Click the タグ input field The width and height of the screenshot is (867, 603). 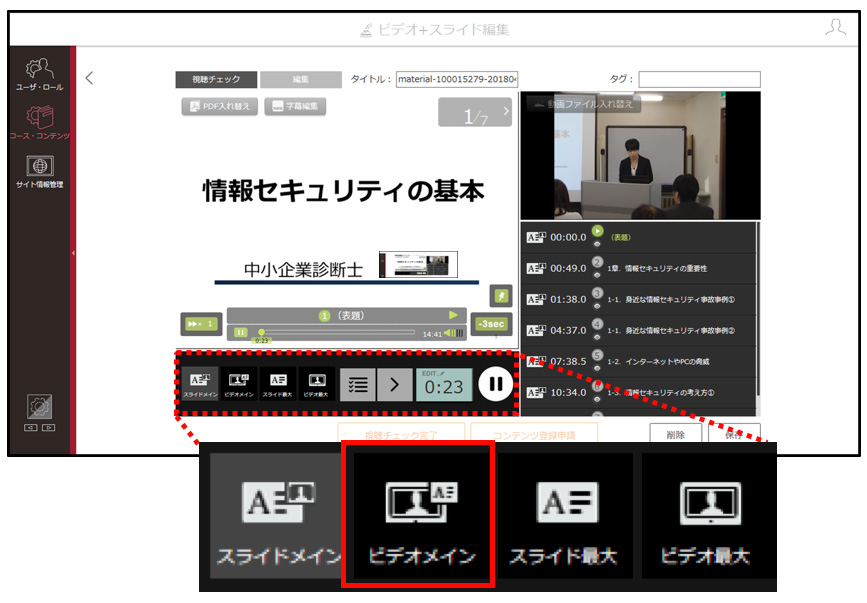click(x=699, y=79)
